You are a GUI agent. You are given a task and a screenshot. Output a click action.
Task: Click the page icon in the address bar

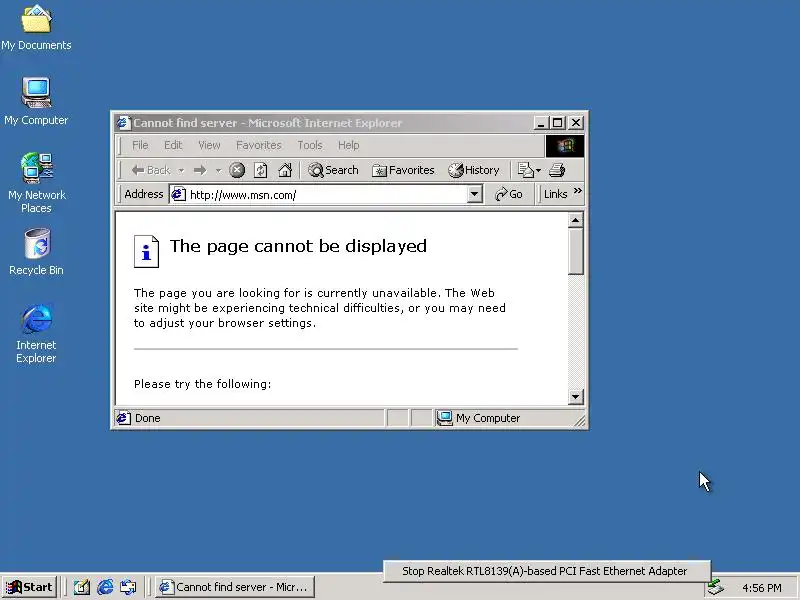178,194
